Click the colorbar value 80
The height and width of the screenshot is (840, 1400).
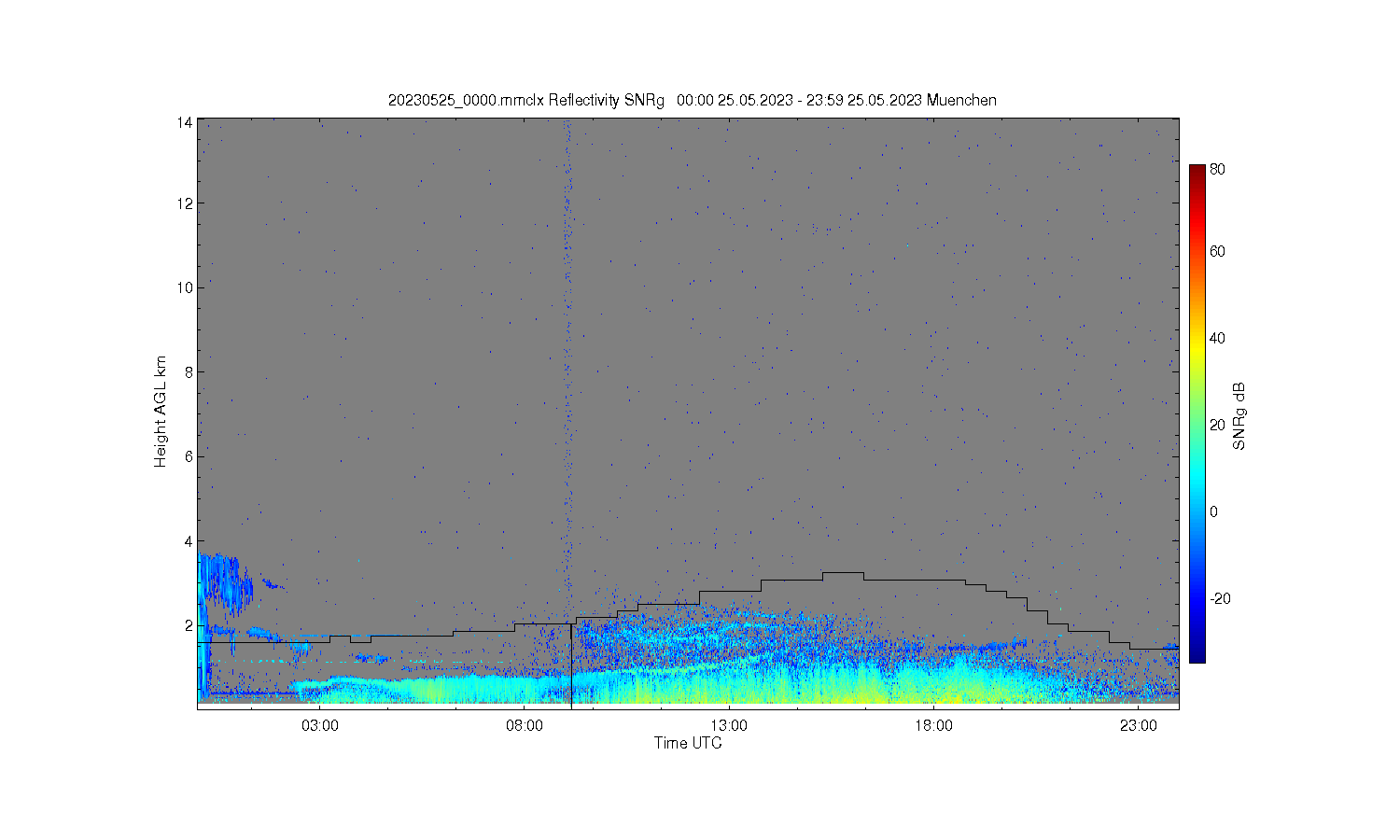(x=1217, y=170)
